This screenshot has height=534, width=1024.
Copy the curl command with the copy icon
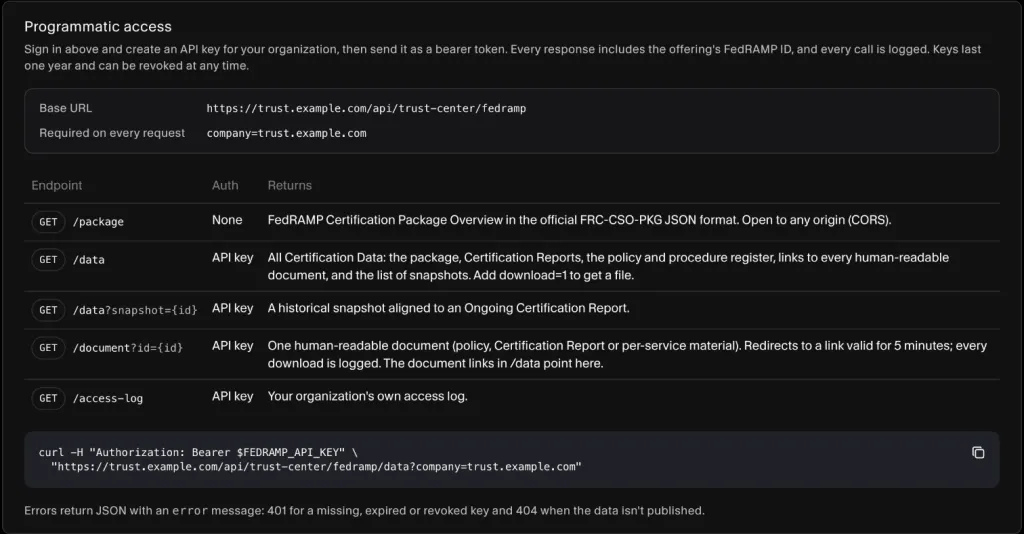978,452
